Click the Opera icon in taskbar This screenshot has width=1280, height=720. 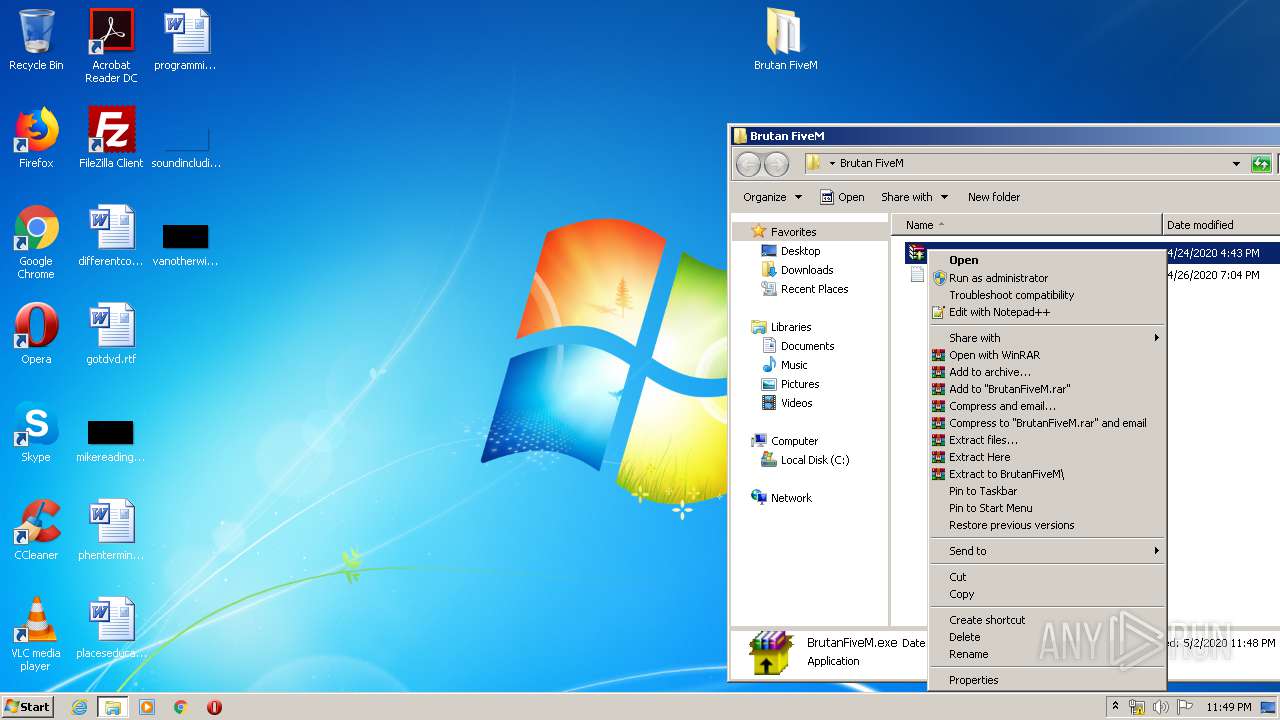214,707
